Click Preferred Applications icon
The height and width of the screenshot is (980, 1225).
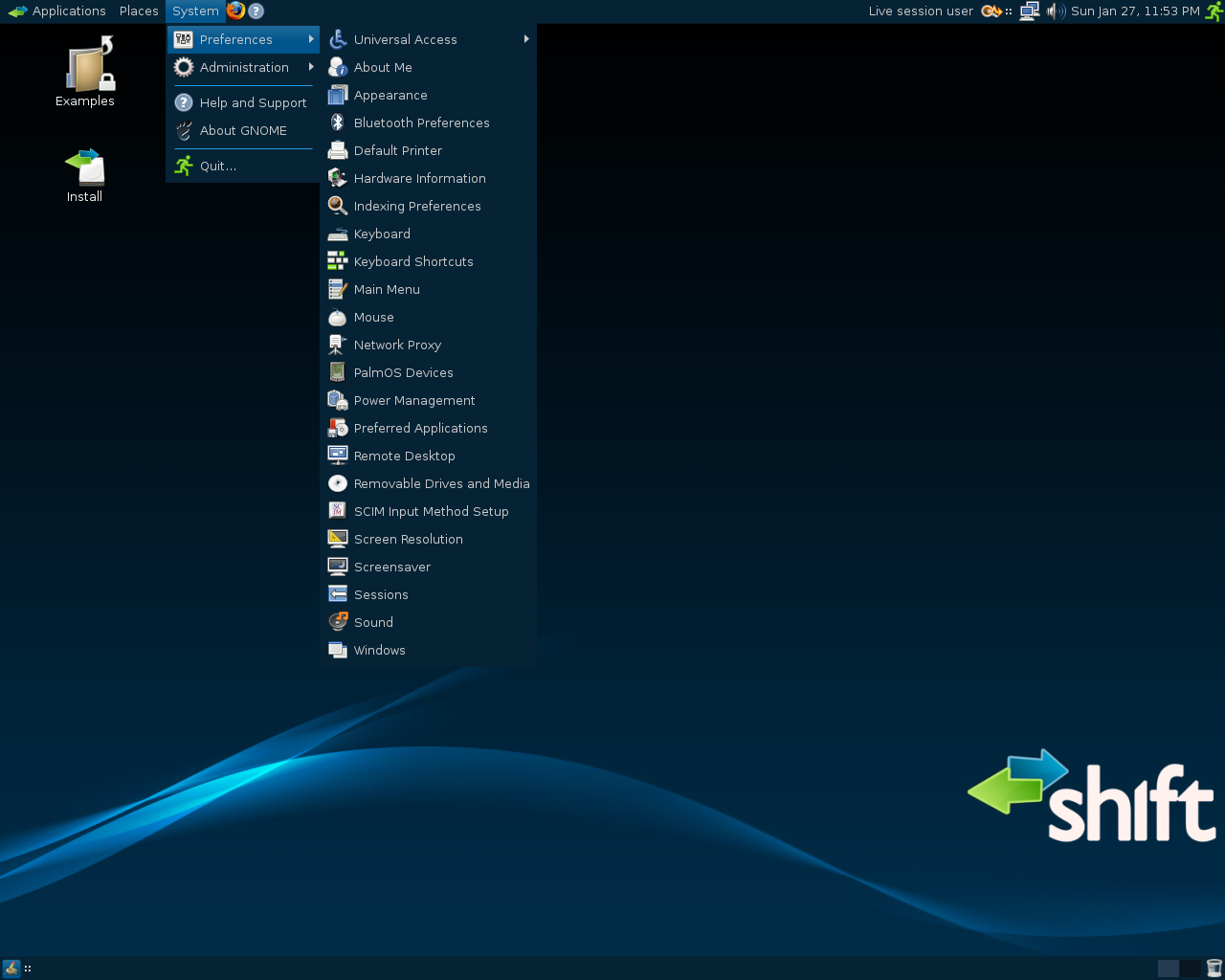pos(338,428)
